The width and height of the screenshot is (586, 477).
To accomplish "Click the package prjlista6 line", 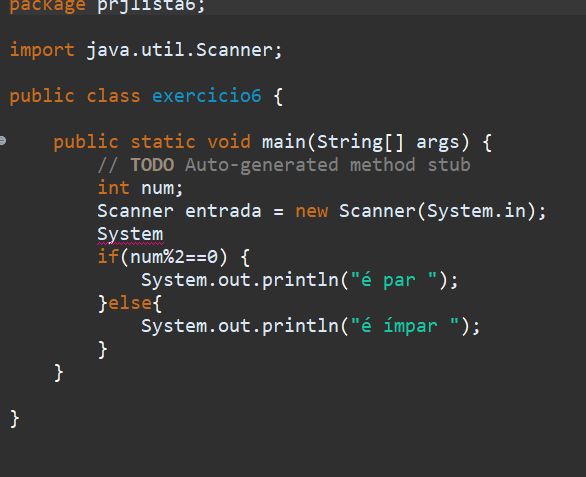I will [x=107, y=6].
